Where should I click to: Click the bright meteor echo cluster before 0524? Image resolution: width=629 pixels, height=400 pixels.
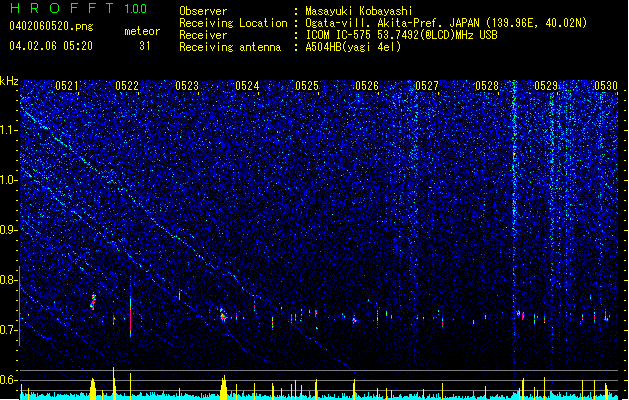tap(223, 315)
